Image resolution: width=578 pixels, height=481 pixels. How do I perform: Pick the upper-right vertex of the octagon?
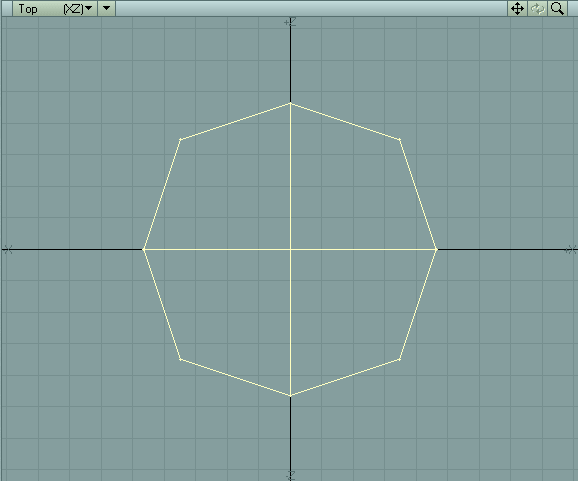pyautogui.click(x=400, y=139)
